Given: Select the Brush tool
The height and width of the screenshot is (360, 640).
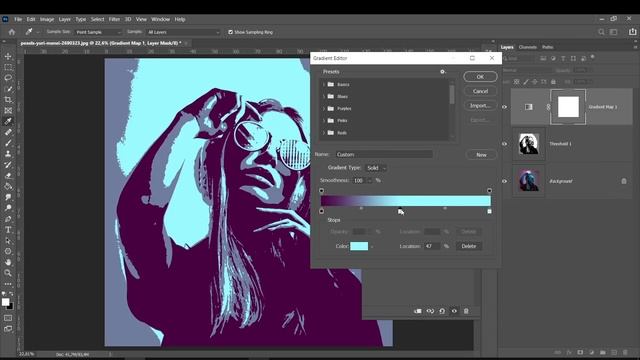Looking at the screenshot, I should [8, 143].
